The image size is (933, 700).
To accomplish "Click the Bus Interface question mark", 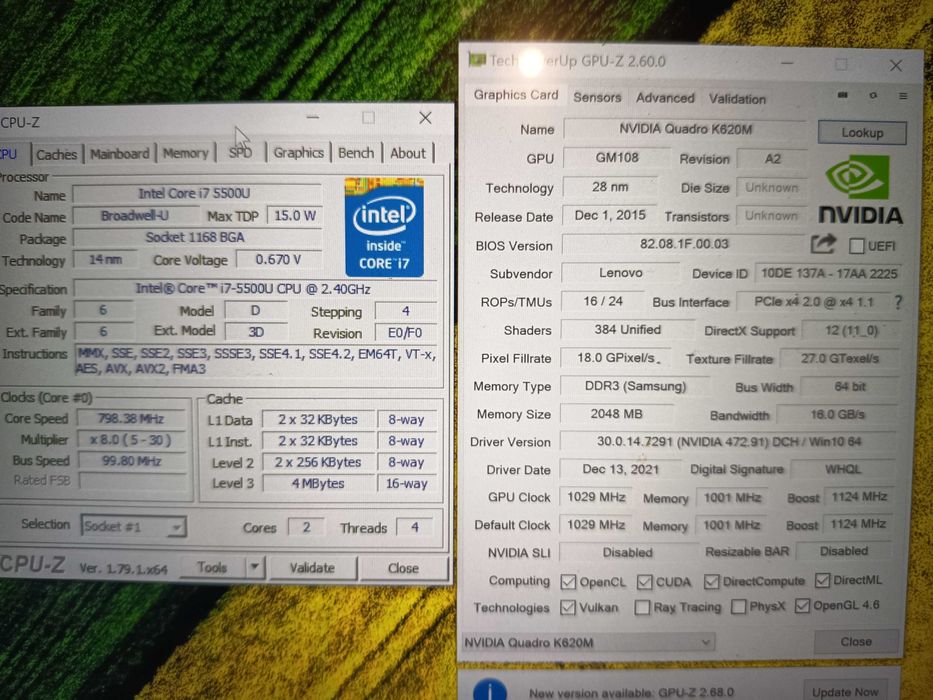I will click(898, 302).
